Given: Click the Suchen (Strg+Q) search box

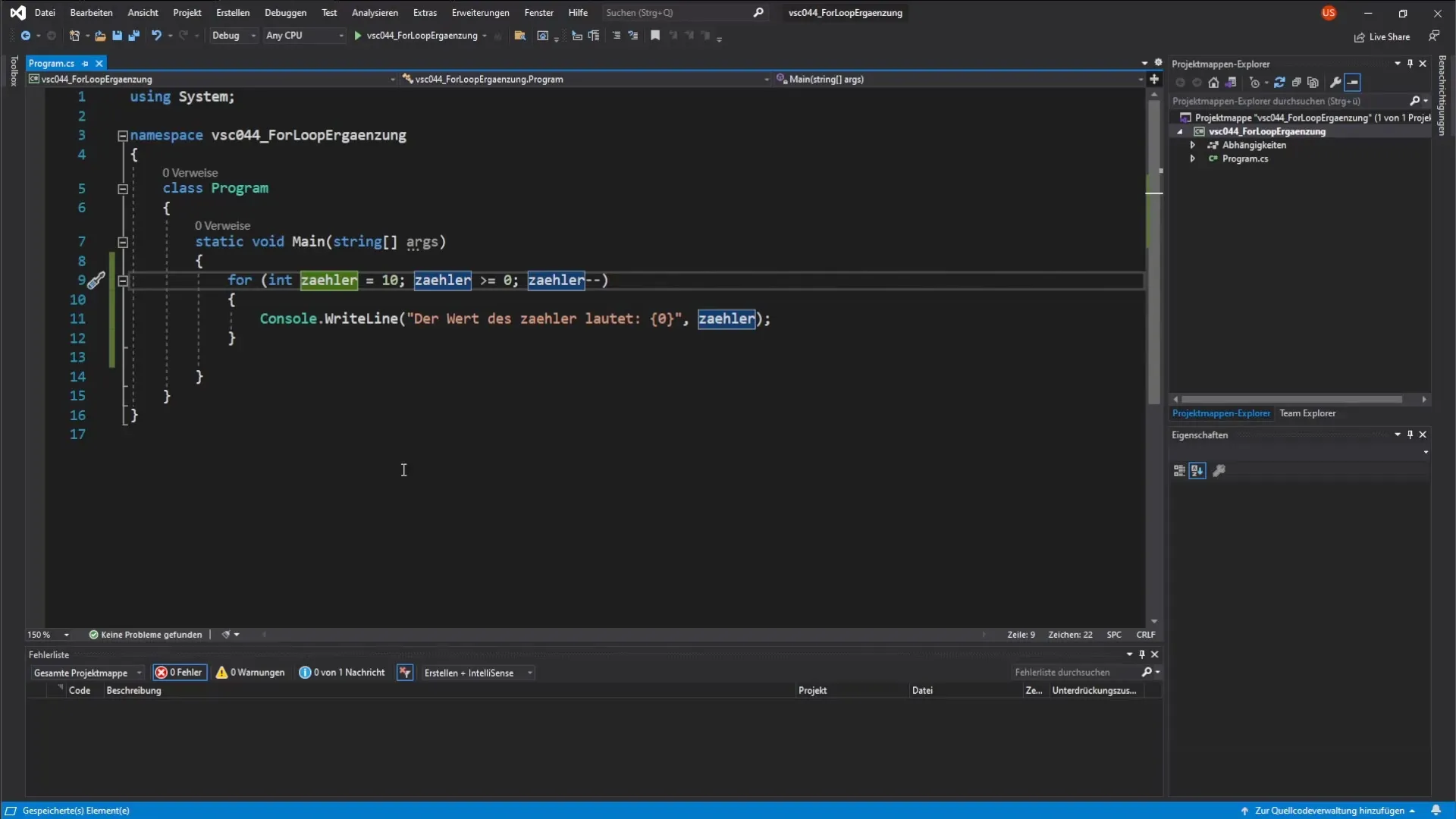Looking at the screenshot, I should (x=684, y=13).
